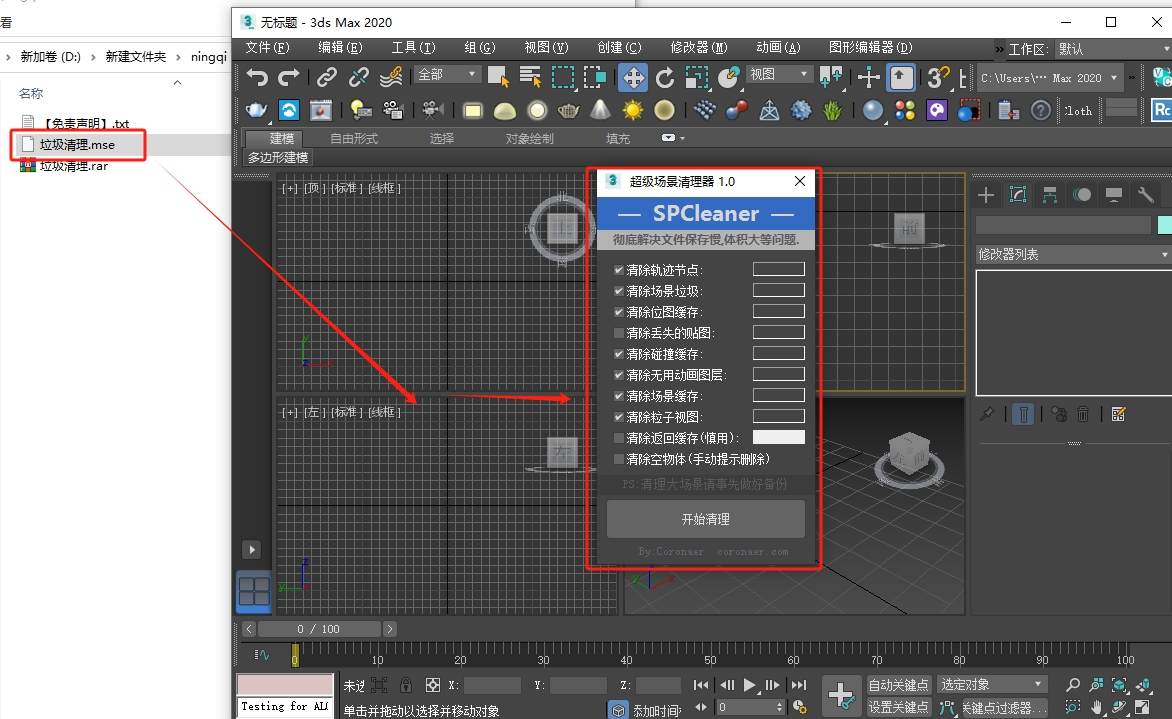
Task: Check the 清除返回缓存(慎用) checkbox
Action: (619, 438)
